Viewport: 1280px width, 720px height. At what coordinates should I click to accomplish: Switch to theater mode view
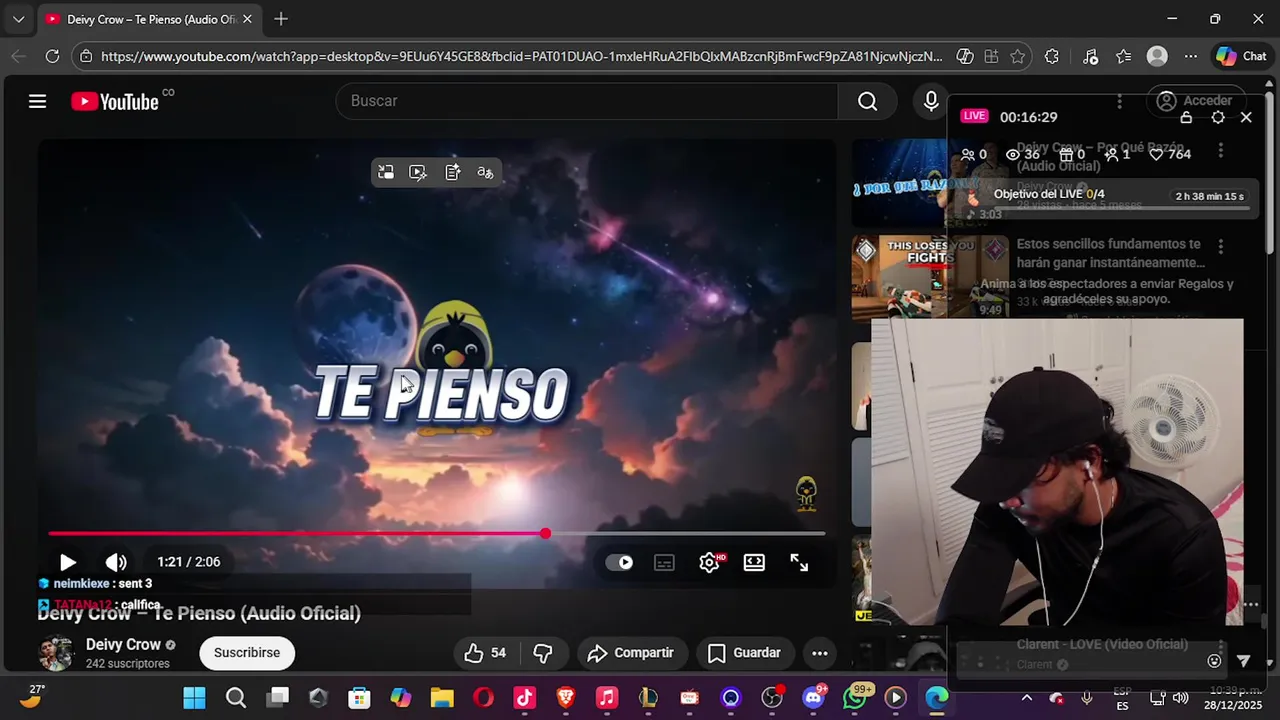coord(754,563)
